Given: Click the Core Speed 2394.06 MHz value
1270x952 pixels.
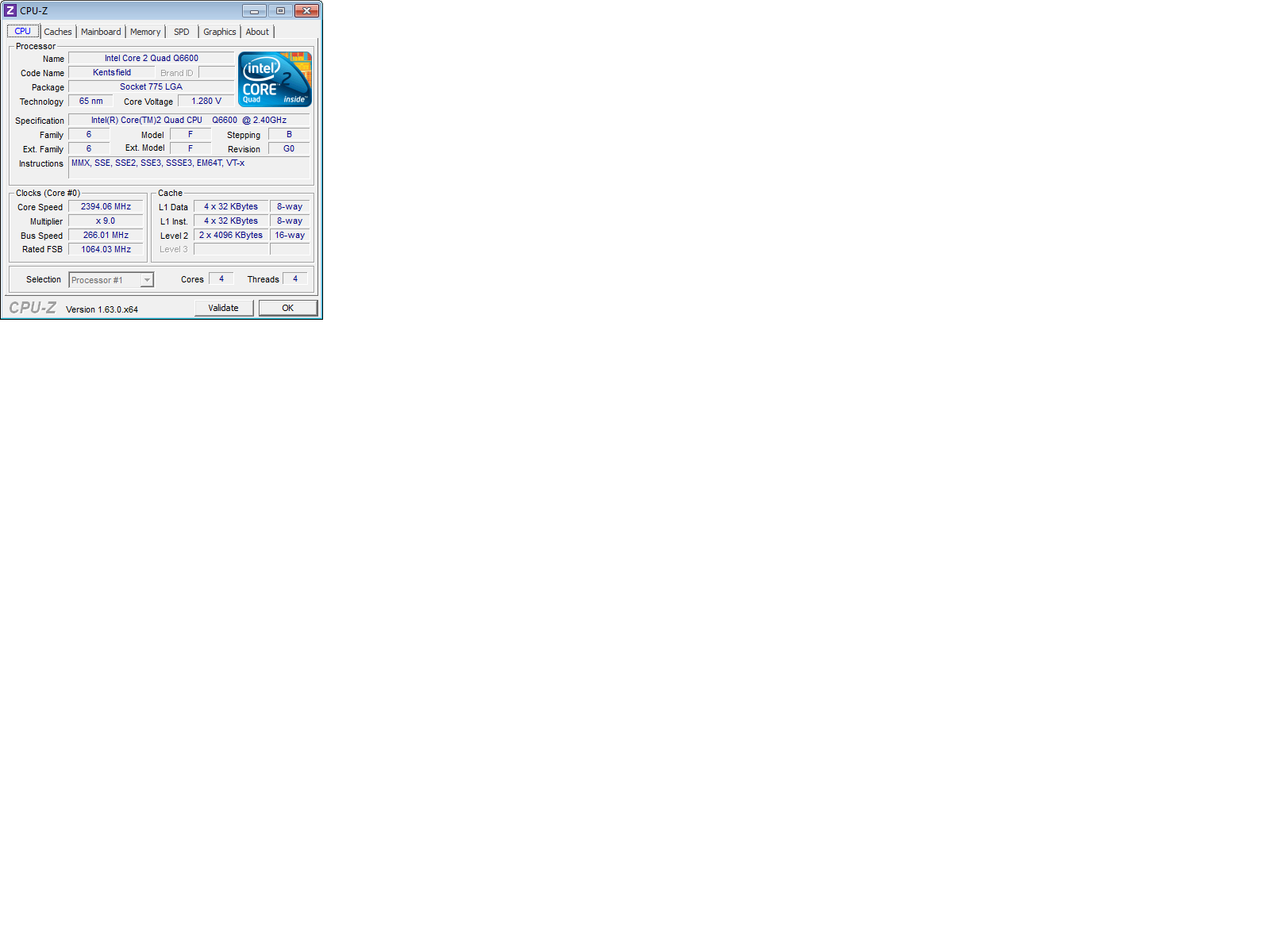Looking at the screenshot, I should click(x=106, y=206).
